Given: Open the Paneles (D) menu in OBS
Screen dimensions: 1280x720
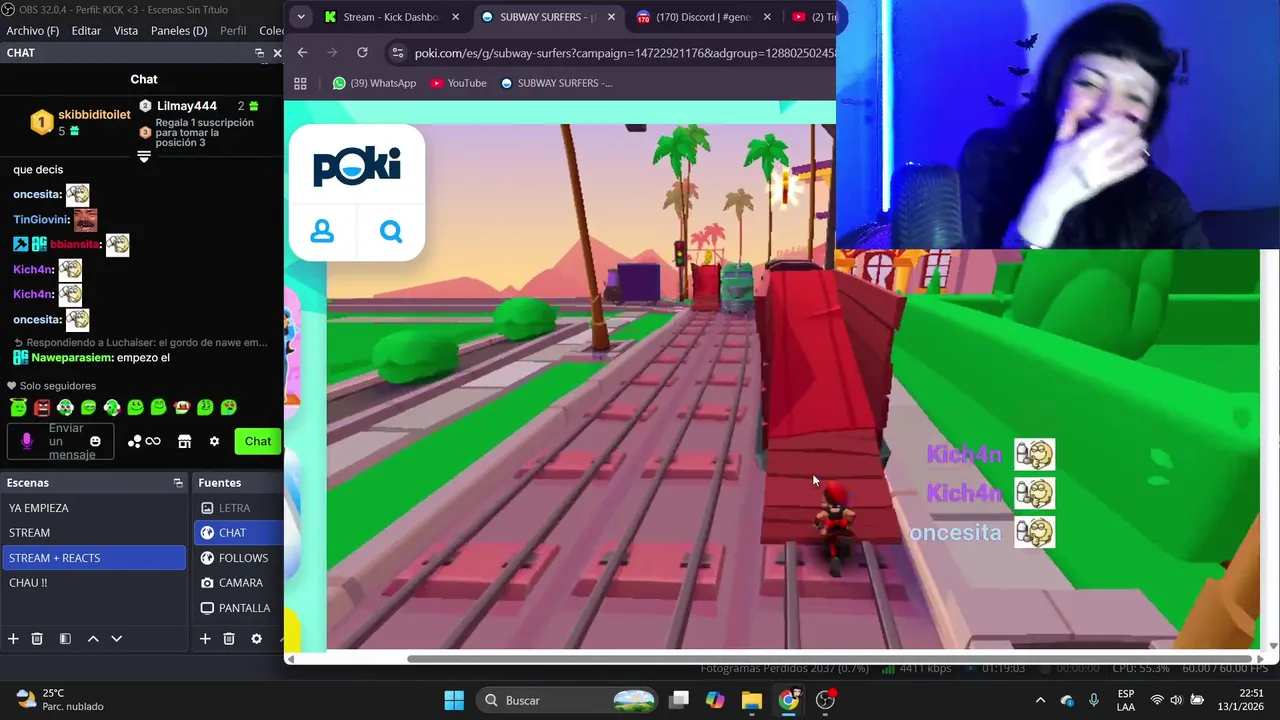Looking at the screenshot, I should coord(179,31).
